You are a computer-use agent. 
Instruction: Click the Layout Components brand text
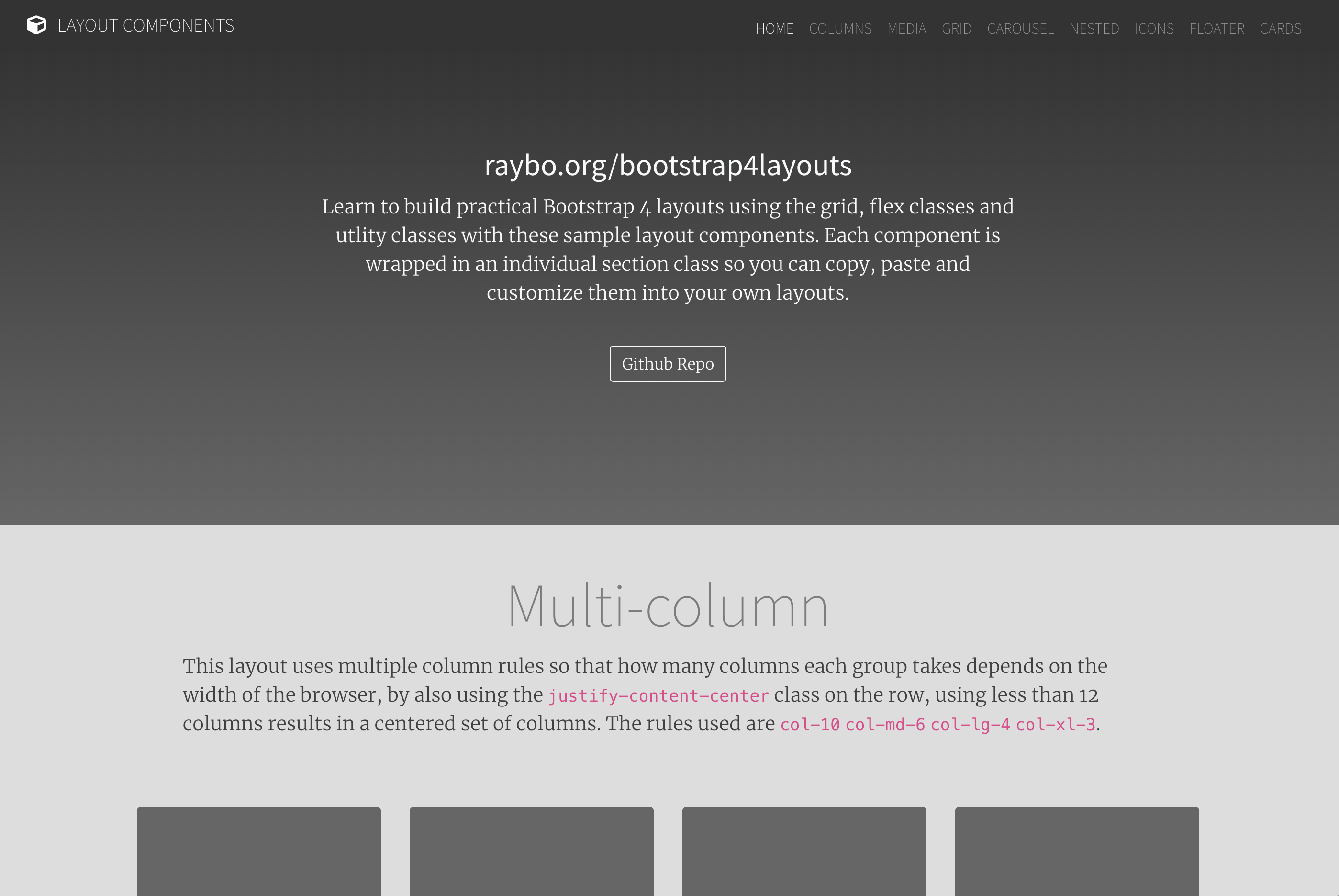click(x=145, y=26)
